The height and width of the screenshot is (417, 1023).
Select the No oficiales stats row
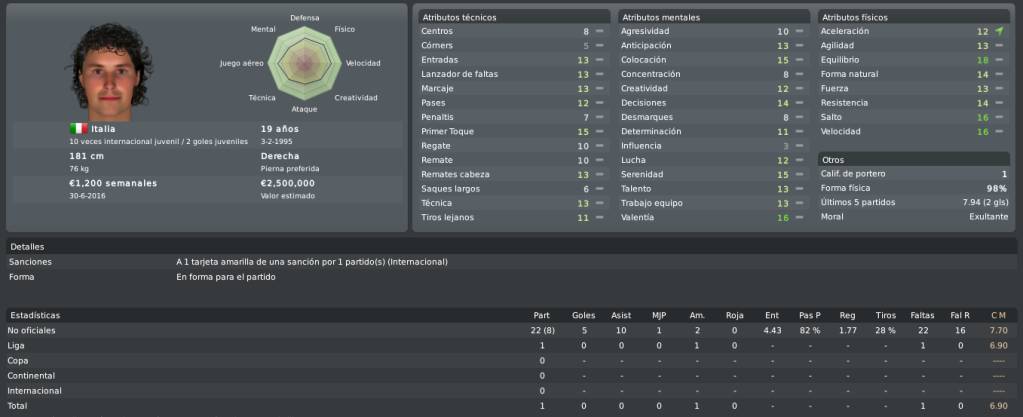coord(512,330)
